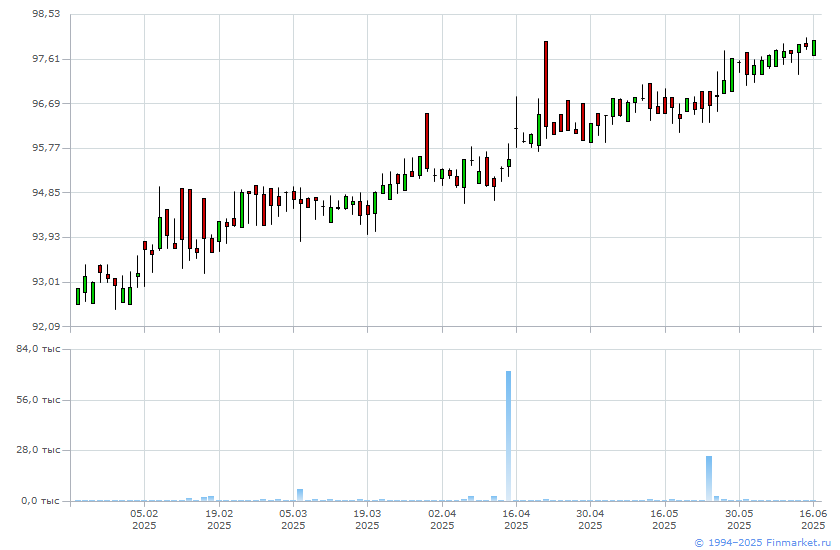Pick the 05.02 2025 date label
Screen dimensions: 840x550
tap(144, 519)
